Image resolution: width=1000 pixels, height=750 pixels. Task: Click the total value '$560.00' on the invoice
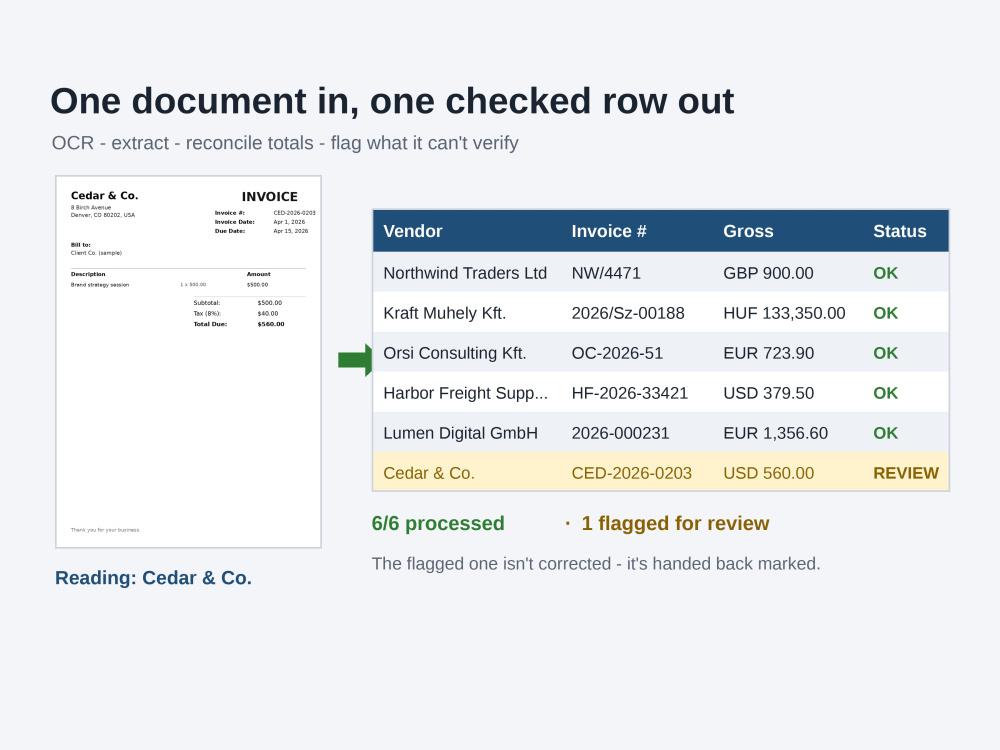(x=270, y=324)
